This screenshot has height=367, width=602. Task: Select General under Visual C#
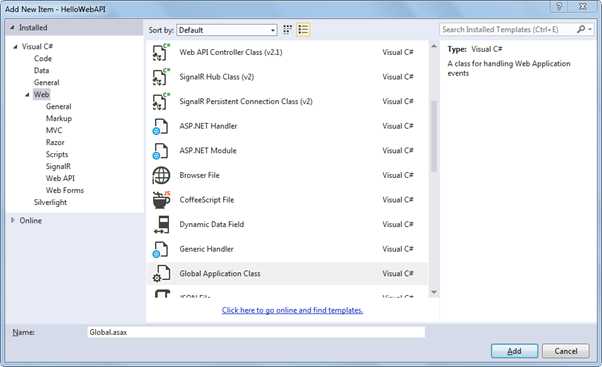click(x=46, y=82)
